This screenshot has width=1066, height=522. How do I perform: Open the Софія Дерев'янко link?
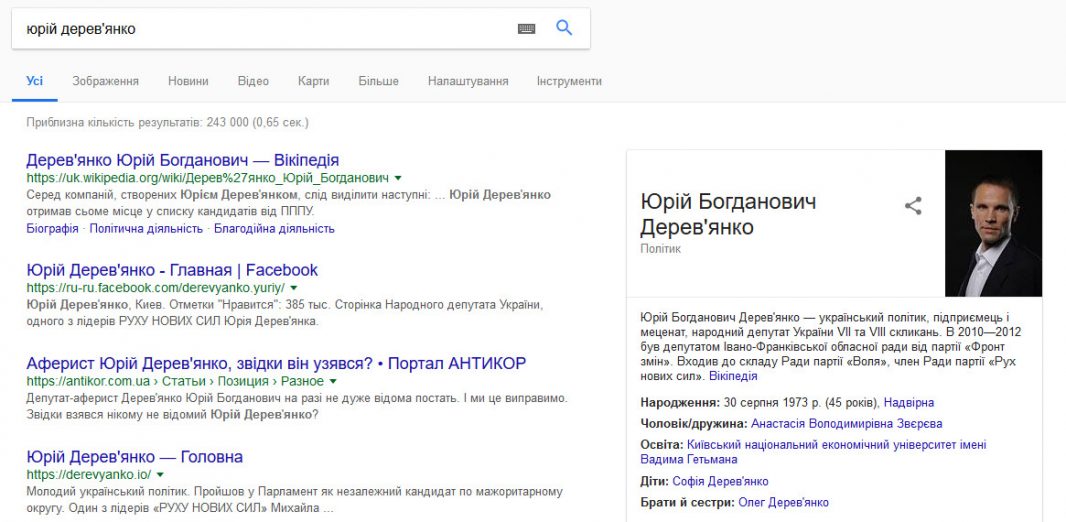(x=721, y=481)
